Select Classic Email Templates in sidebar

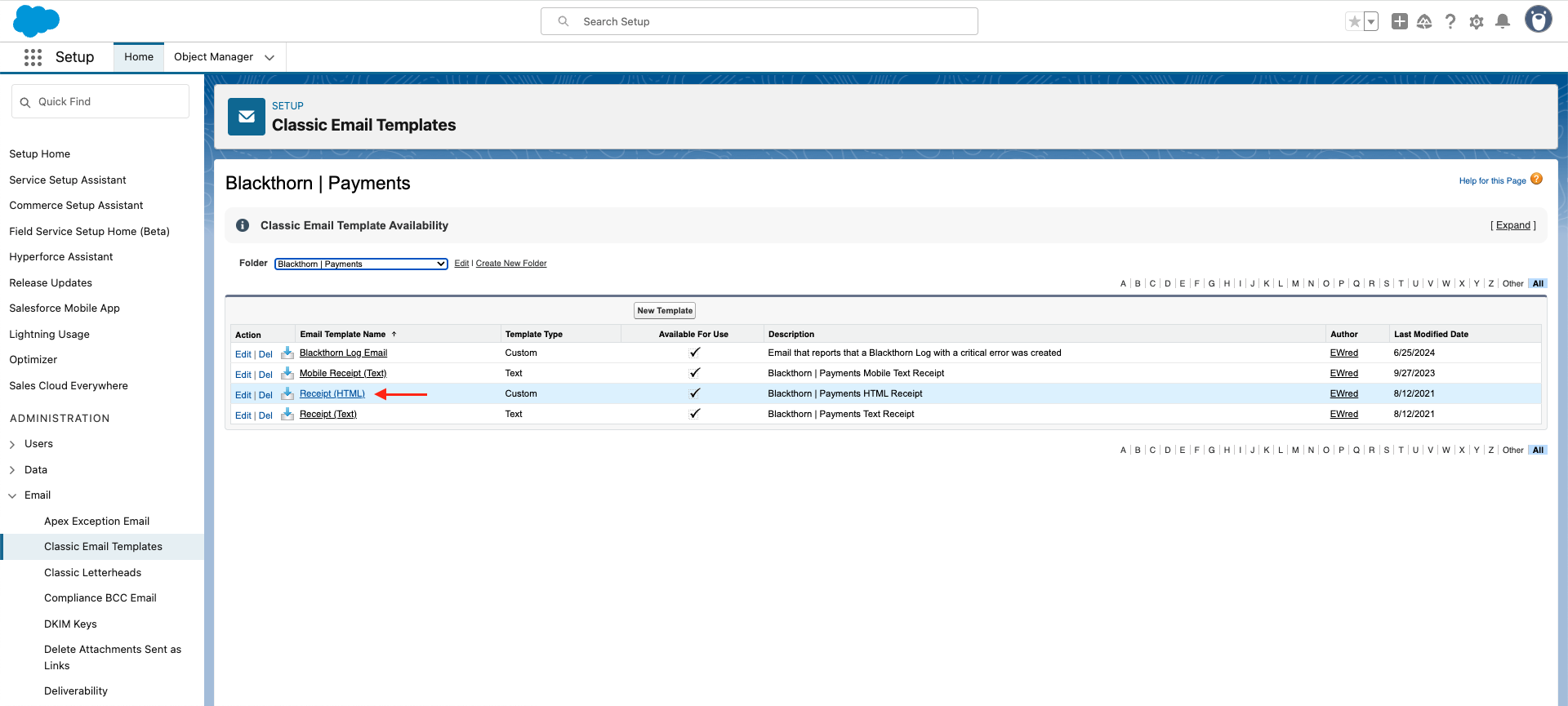point(104,547)
